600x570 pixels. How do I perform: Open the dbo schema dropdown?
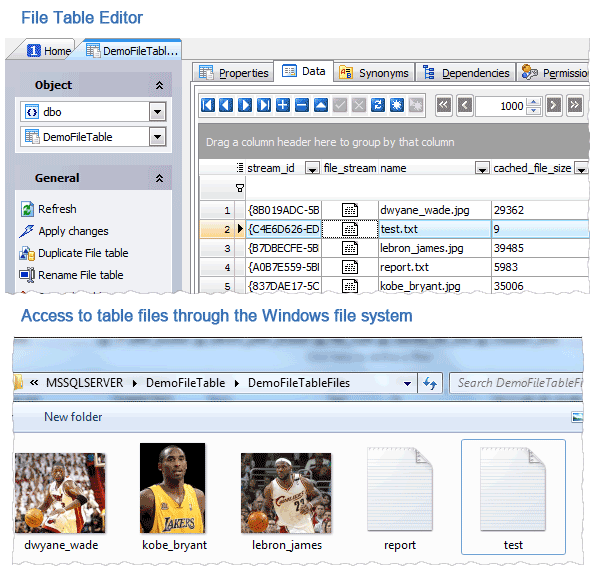pyautogui.click(x=157, y=112)
